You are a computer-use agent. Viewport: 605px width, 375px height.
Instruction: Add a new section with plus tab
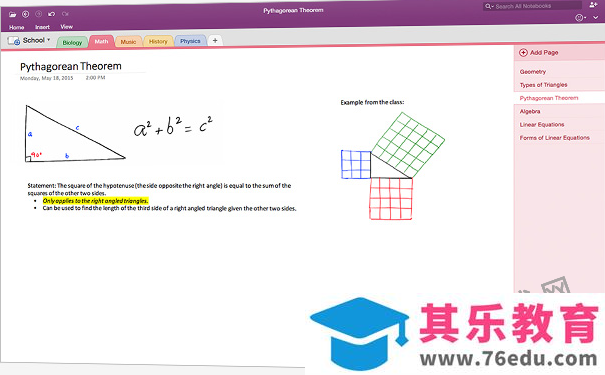pyautogui.click(x=215, y=40)
